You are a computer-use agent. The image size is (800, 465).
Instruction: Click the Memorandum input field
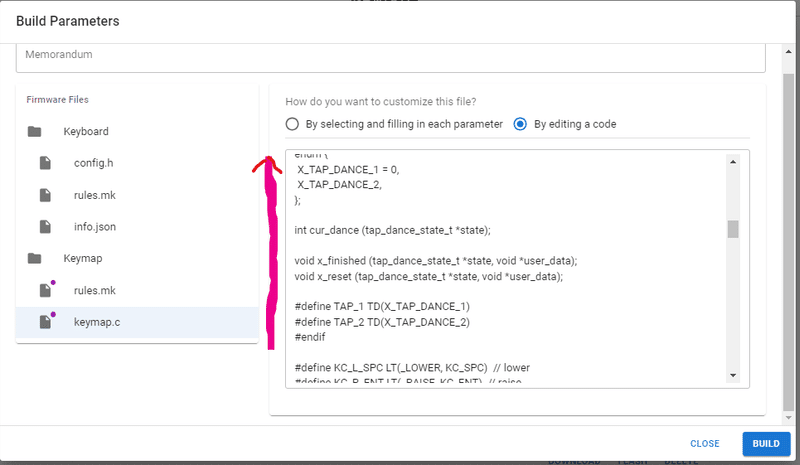click(x=390, y=56)
